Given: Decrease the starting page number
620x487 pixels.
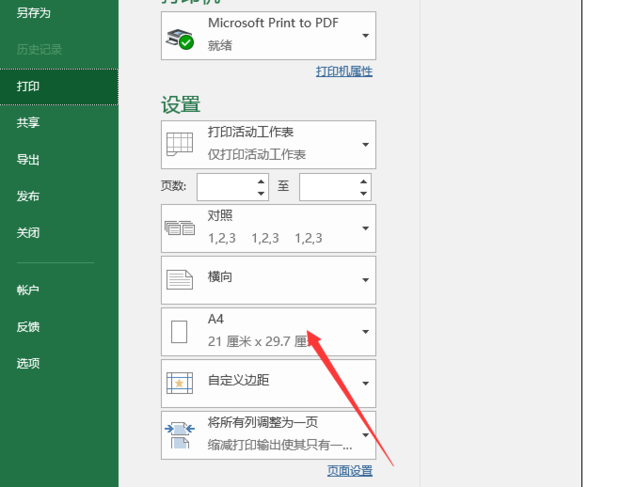Looking at the screenshot, I should pyautogui.click(x=261, y=193).
